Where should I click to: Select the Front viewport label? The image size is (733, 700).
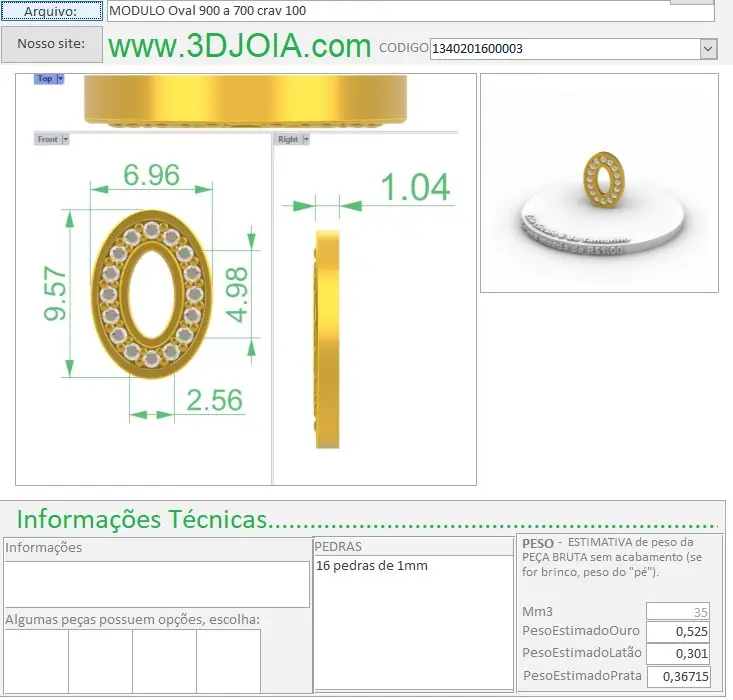(x=48, y=139)
